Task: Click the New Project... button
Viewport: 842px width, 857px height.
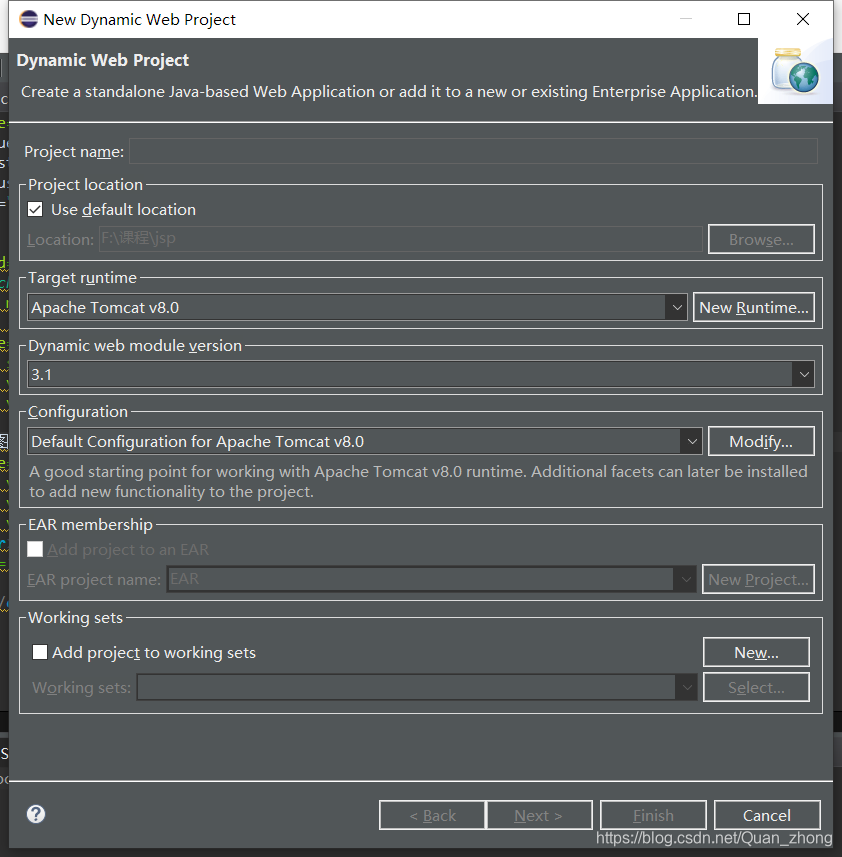Action: (758, 579)
